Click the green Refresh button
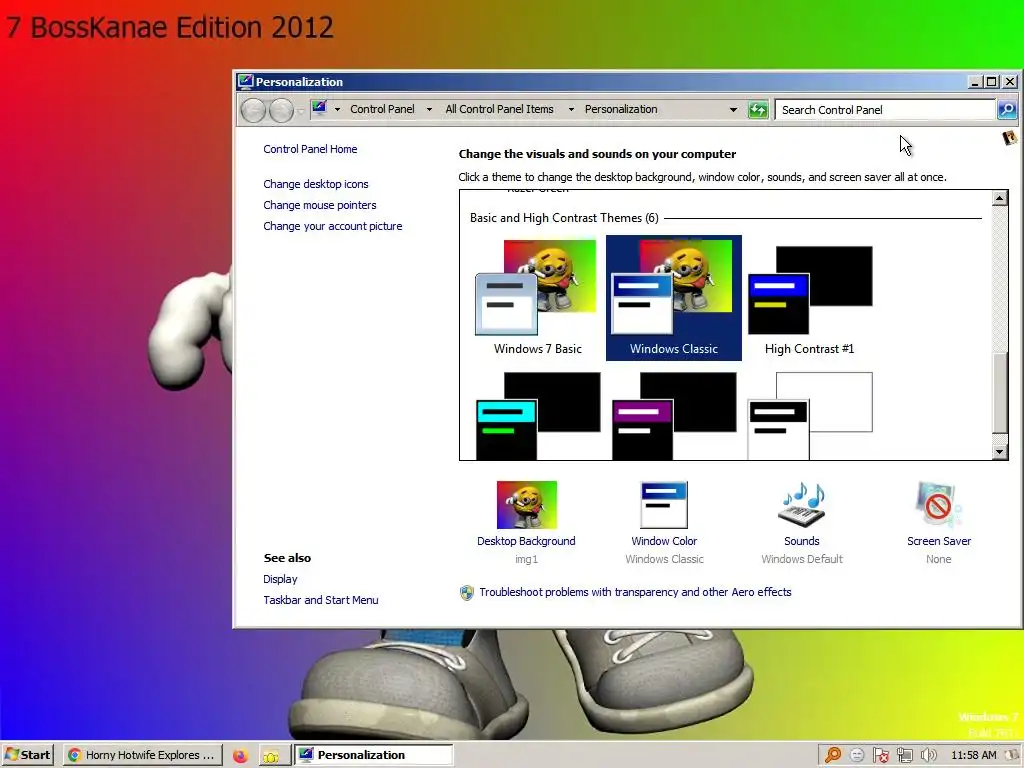1024x768 pixels. 758,110
